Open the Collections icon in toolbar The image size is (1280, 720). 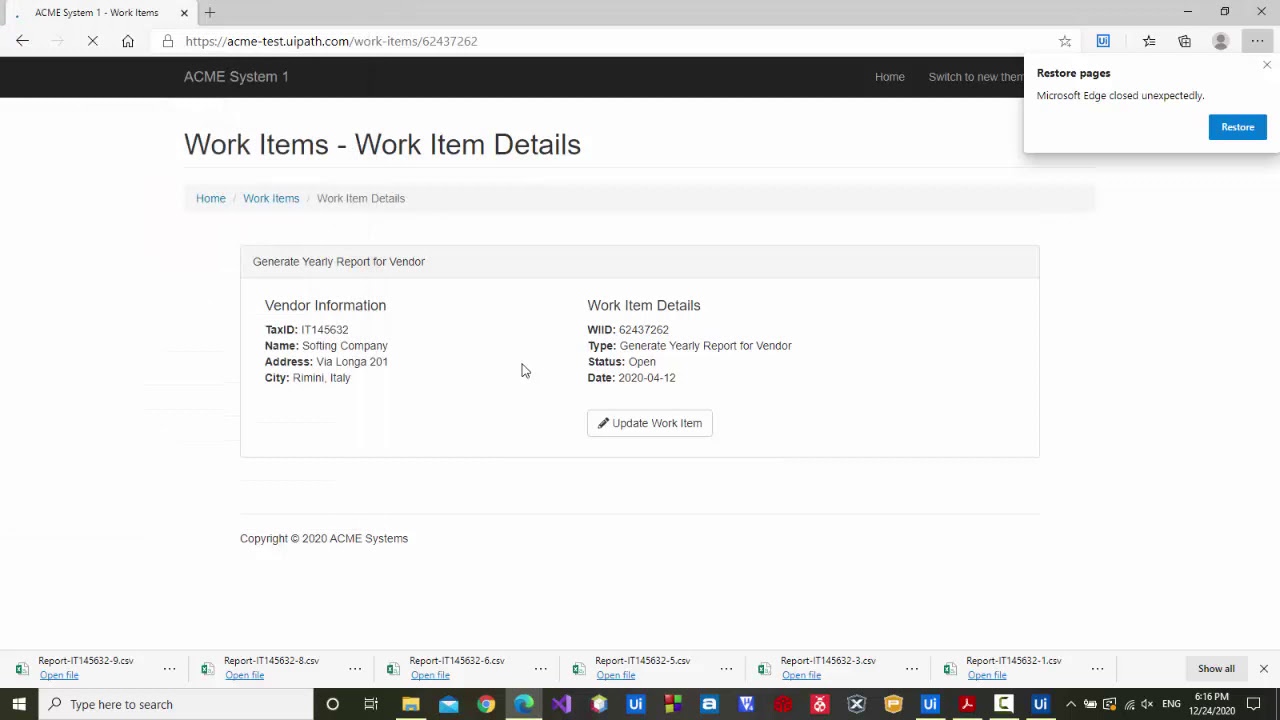(x=1185, y=41)
